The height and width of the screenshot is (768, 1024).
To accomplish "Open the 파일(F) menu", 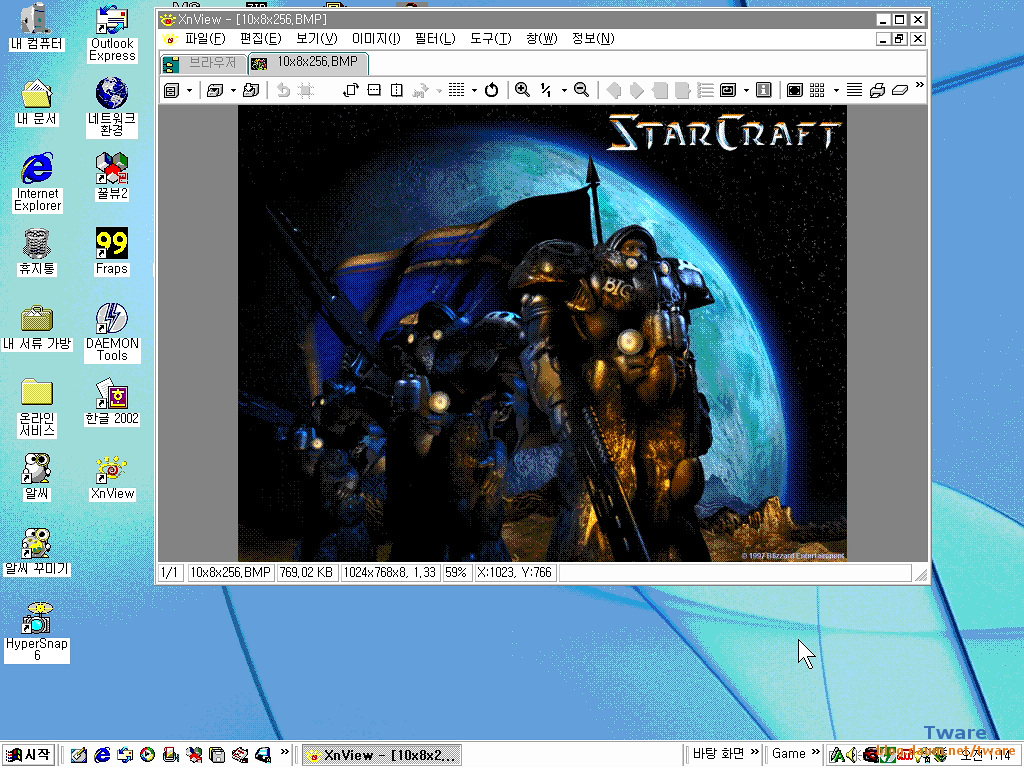I will (205, 39).
